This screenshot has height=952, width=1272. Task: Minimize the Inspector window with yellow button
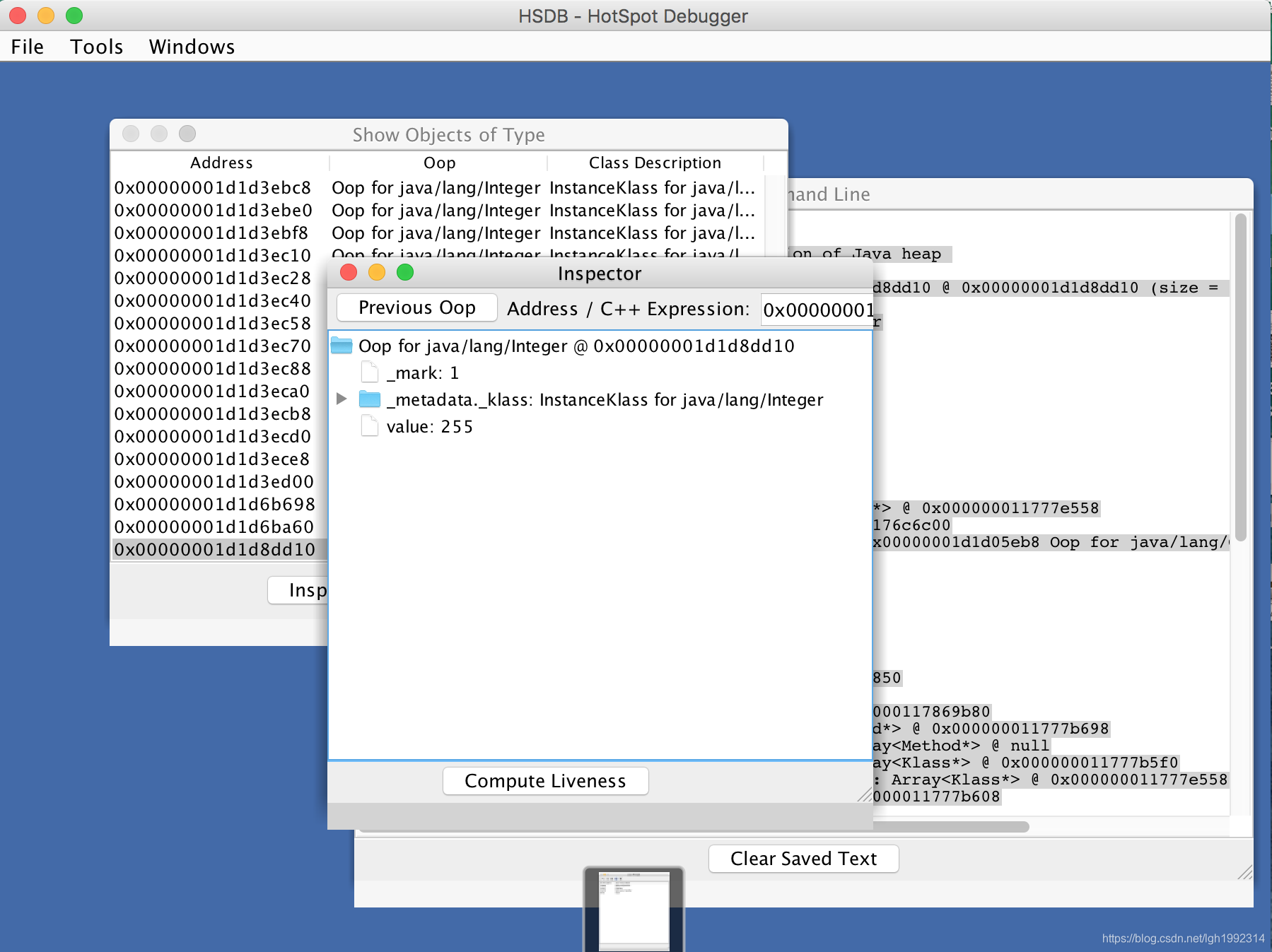click(377, 272)
